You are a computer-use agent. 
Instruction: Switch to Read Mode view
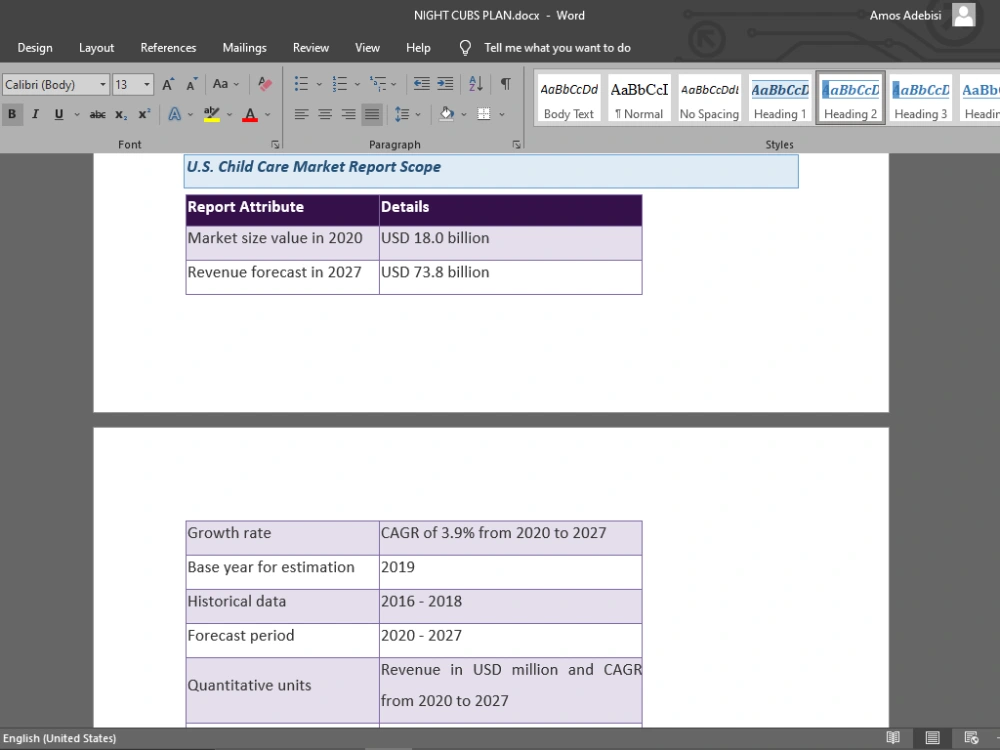[893, 738]
